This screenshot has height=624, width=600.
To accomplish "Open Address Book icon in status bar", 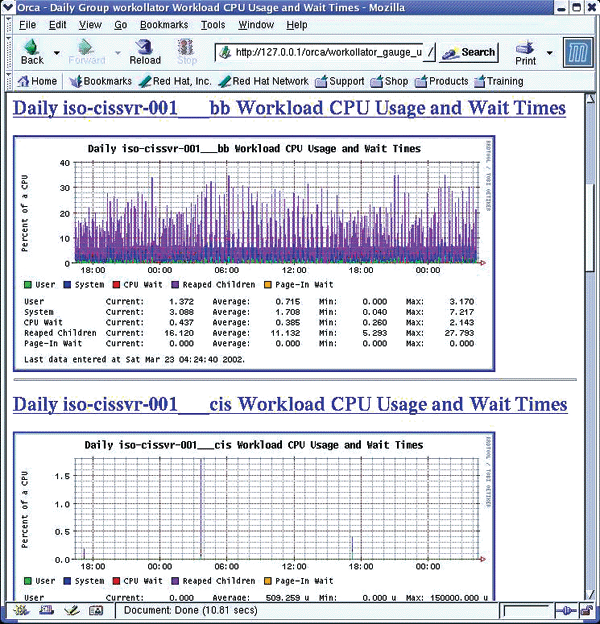I will [96, 610].
